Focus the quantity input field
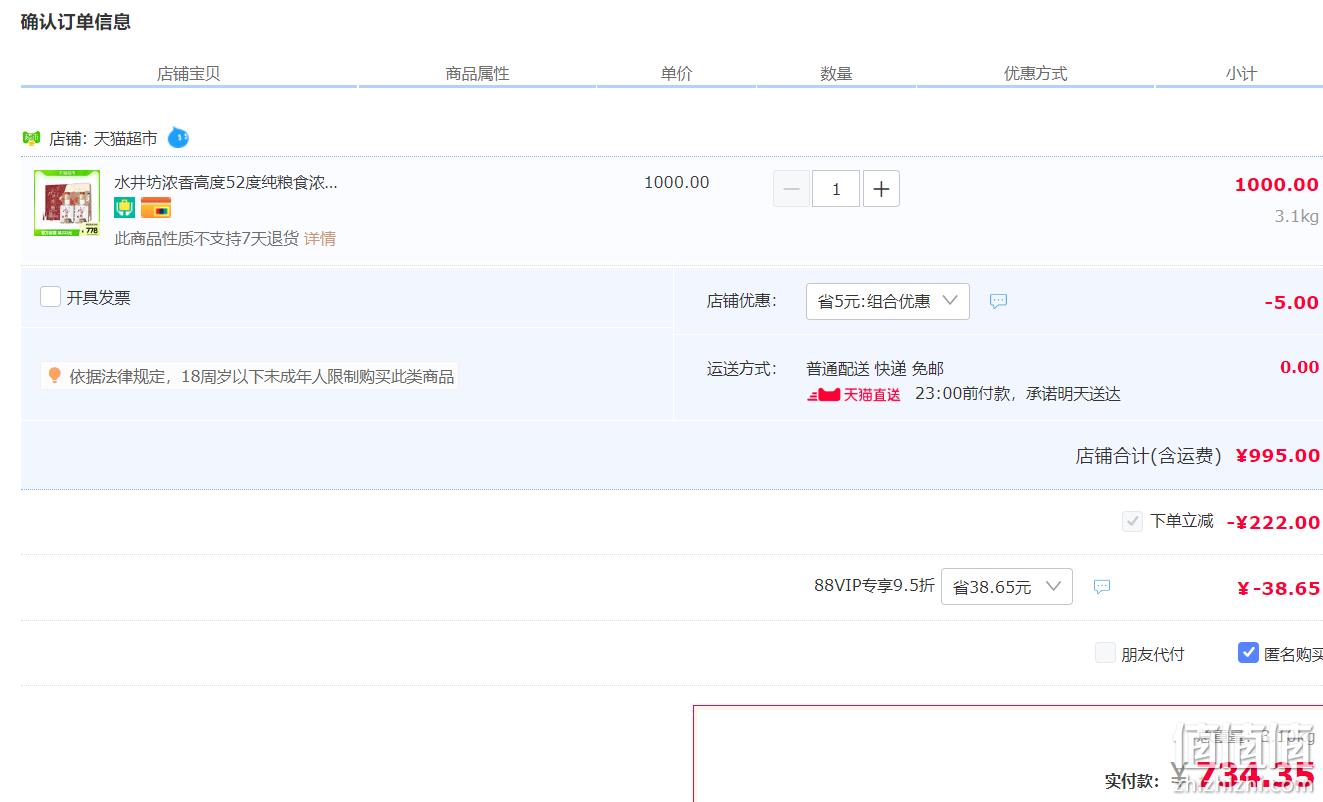 click(836, 189)
